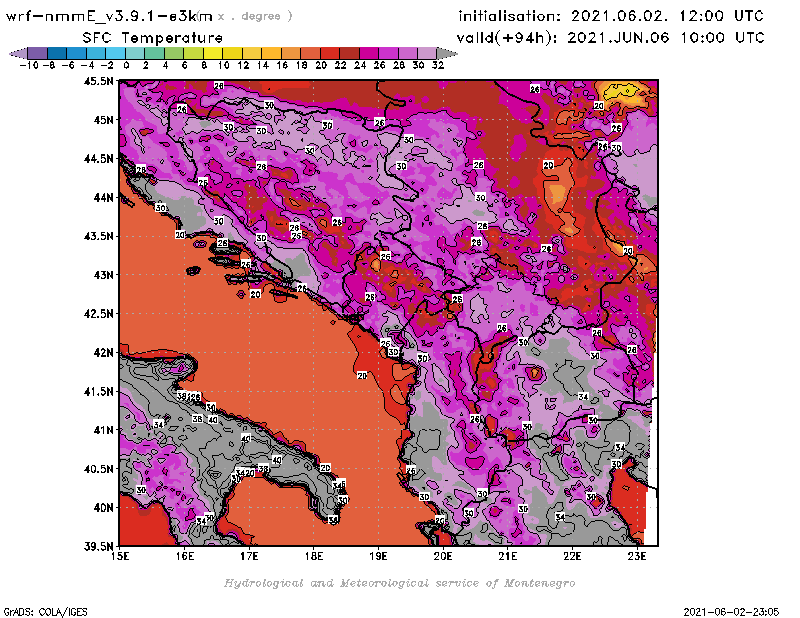Screen dimensions: 800x618
Task: Click the '43.5N' latitude axis label
Action: coord(99,236)
